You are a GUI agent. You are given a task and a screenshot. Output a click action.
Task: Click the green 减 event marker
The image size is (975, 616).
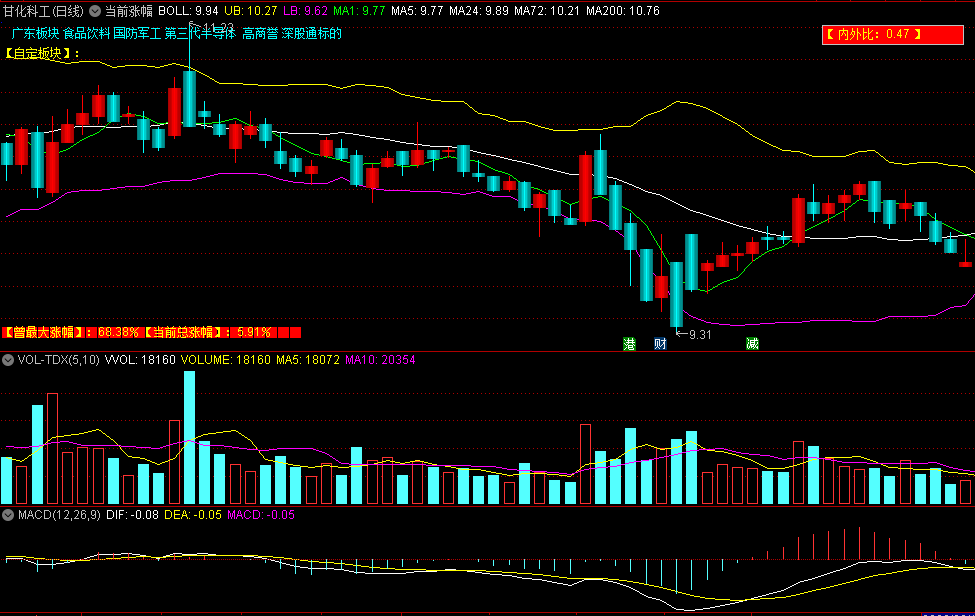[x=752, y=344]
